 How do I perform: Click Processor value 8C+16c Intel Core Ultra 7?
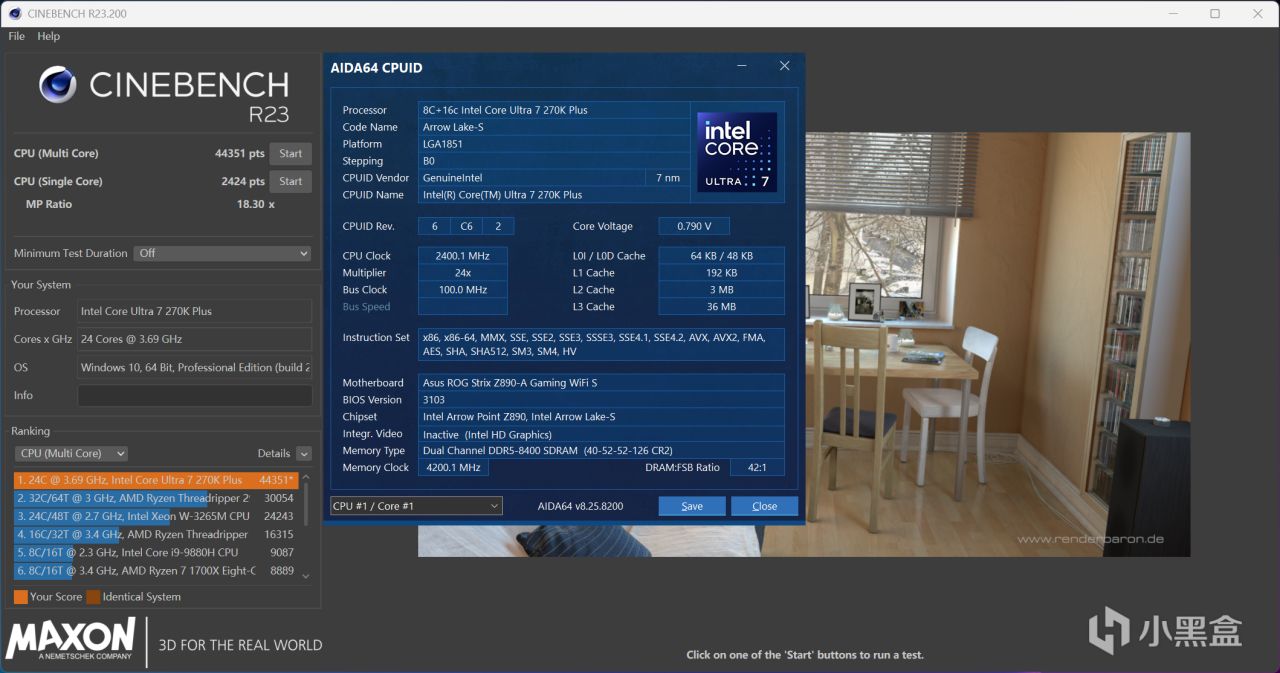[553, 110]
